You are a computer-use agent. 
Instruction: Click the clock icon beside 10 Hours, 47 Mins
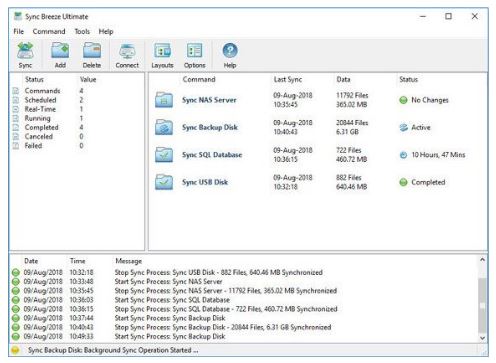pyautogui.click(x=403, y=155)
